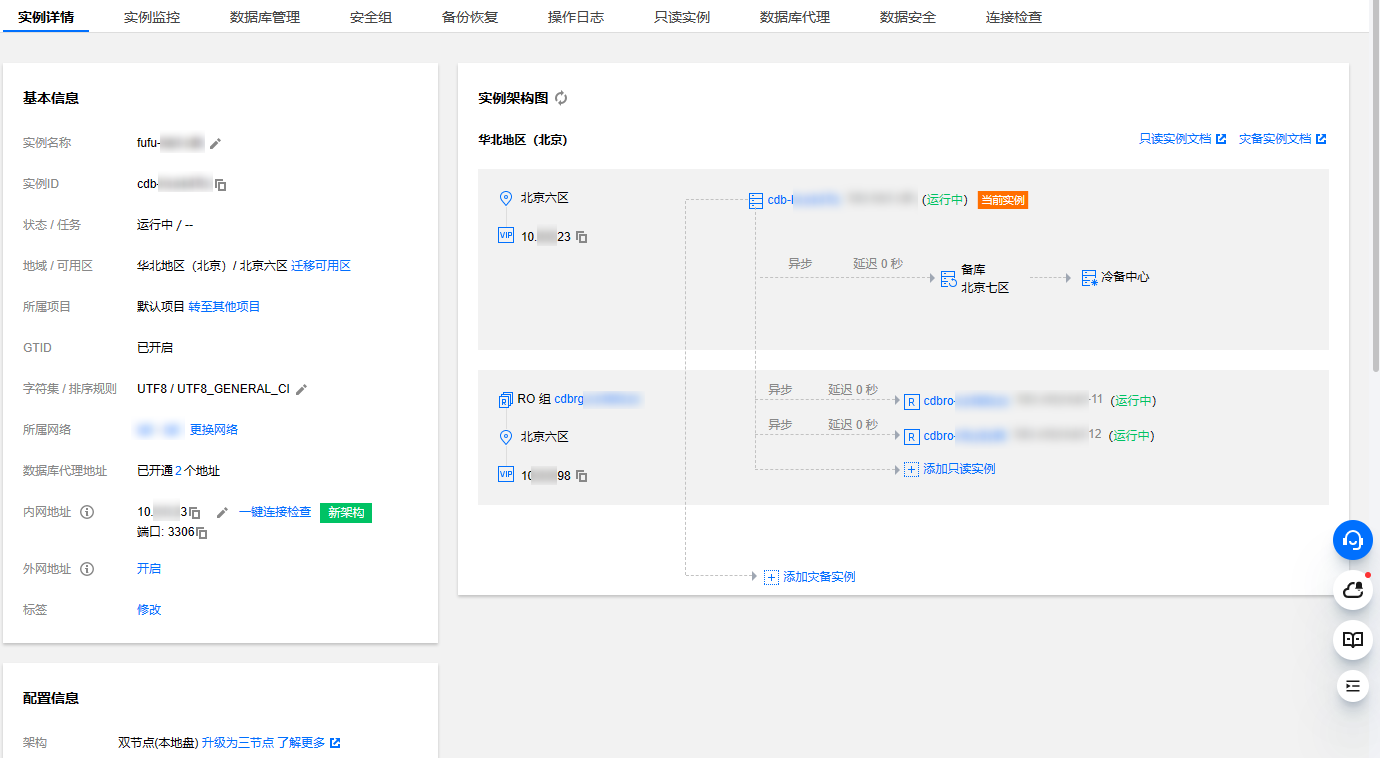Copy the RO group VIP address

coord(581,476)
